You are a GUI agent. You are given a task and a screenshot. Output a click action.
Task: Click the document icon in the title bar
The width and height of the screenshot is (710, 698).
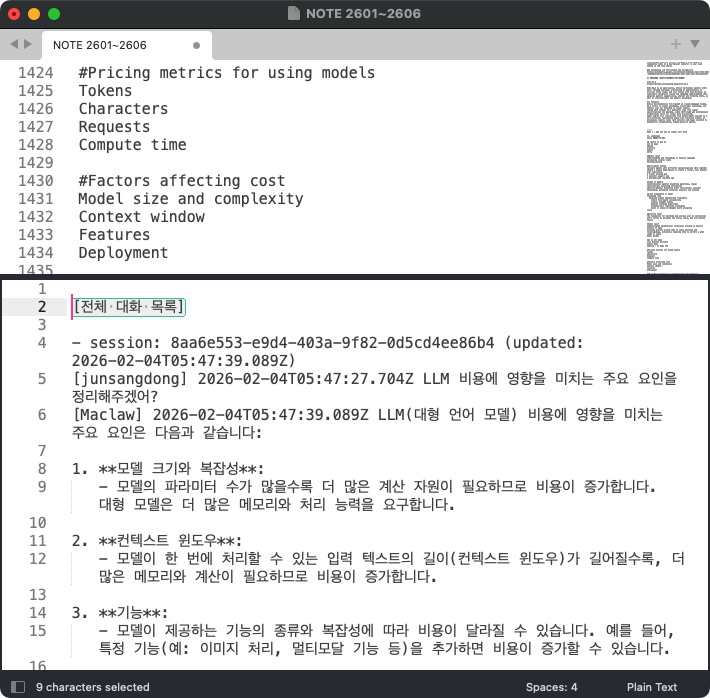pyautogui.click(x=293, y=14)
